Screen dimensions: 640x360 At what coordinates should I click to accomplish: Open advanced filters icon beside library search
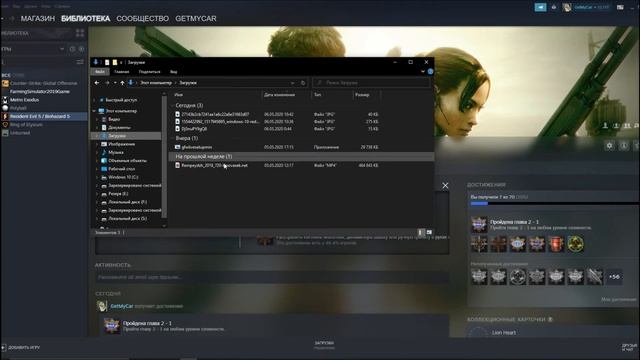pos(80,62)
